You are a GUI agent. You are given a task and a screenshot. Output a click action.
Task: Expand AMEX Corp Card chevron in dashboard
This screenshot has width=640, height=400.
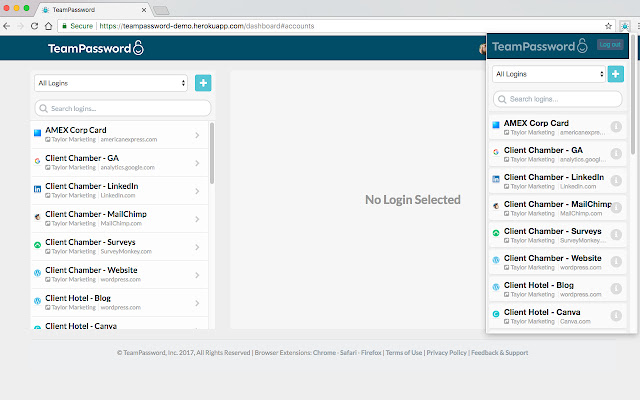coord(197,135)
